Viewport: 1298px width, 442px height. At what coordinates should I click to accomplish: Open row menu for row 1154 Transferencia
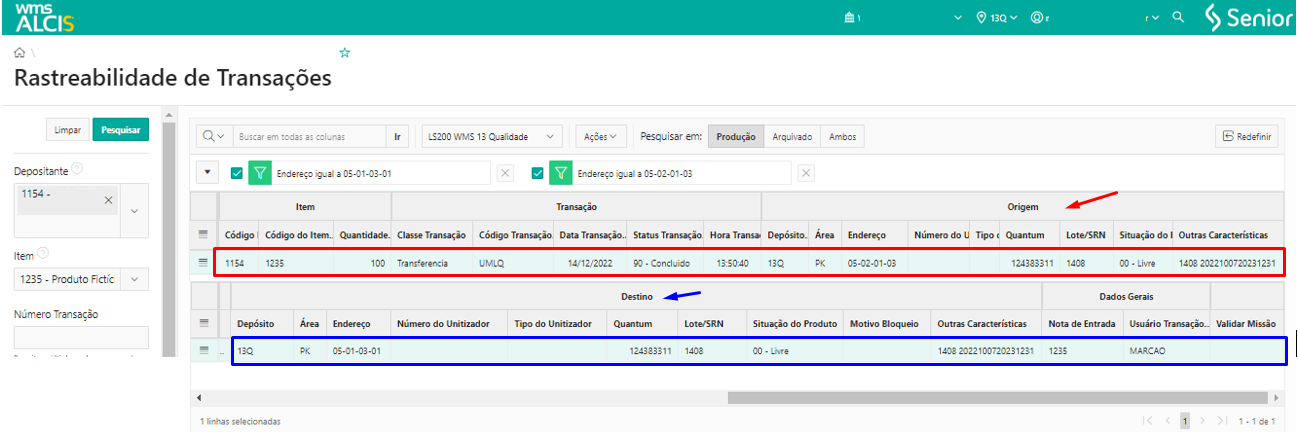[x=204, y=262]
